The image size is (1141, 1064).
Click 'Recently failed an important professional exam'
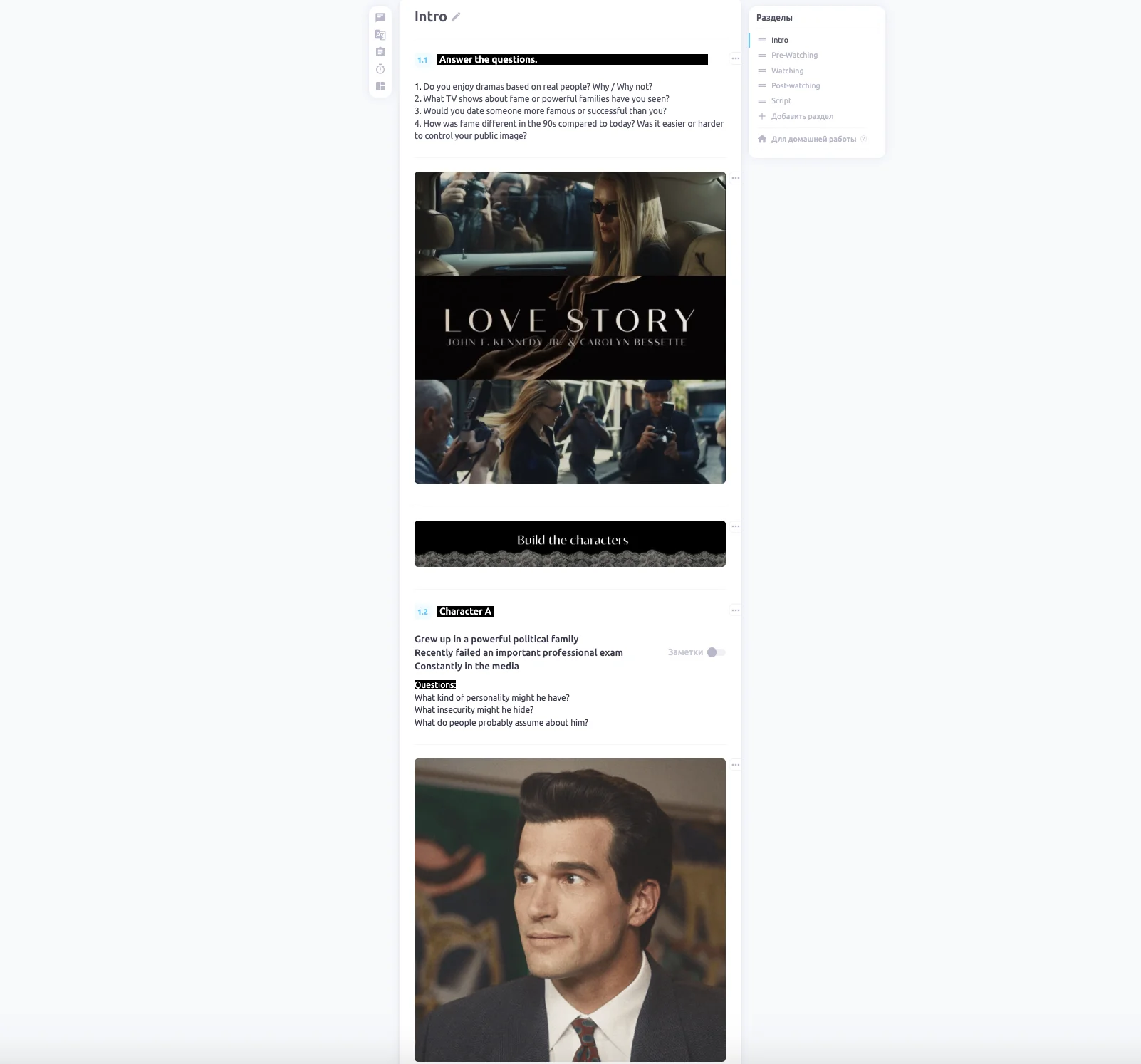tap(519, 652)
